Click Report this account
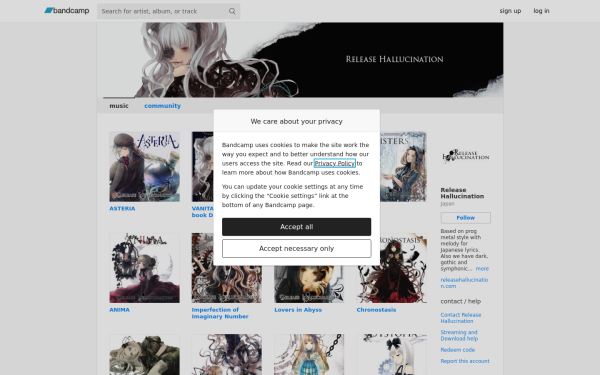600x375 pixels. click(465, 361)
